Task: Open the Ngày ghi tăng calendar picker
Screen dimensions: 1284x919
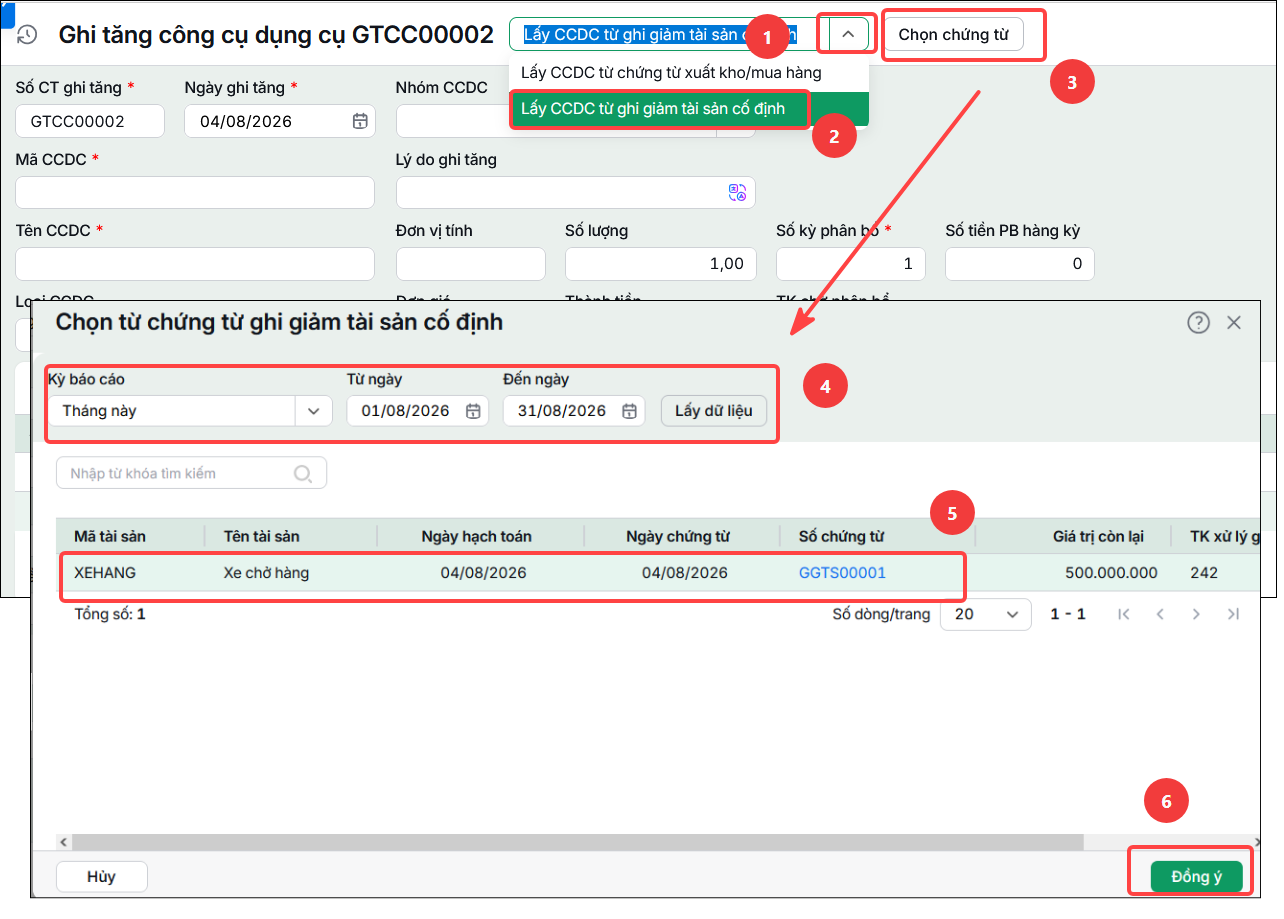Action: click(360, 121)
